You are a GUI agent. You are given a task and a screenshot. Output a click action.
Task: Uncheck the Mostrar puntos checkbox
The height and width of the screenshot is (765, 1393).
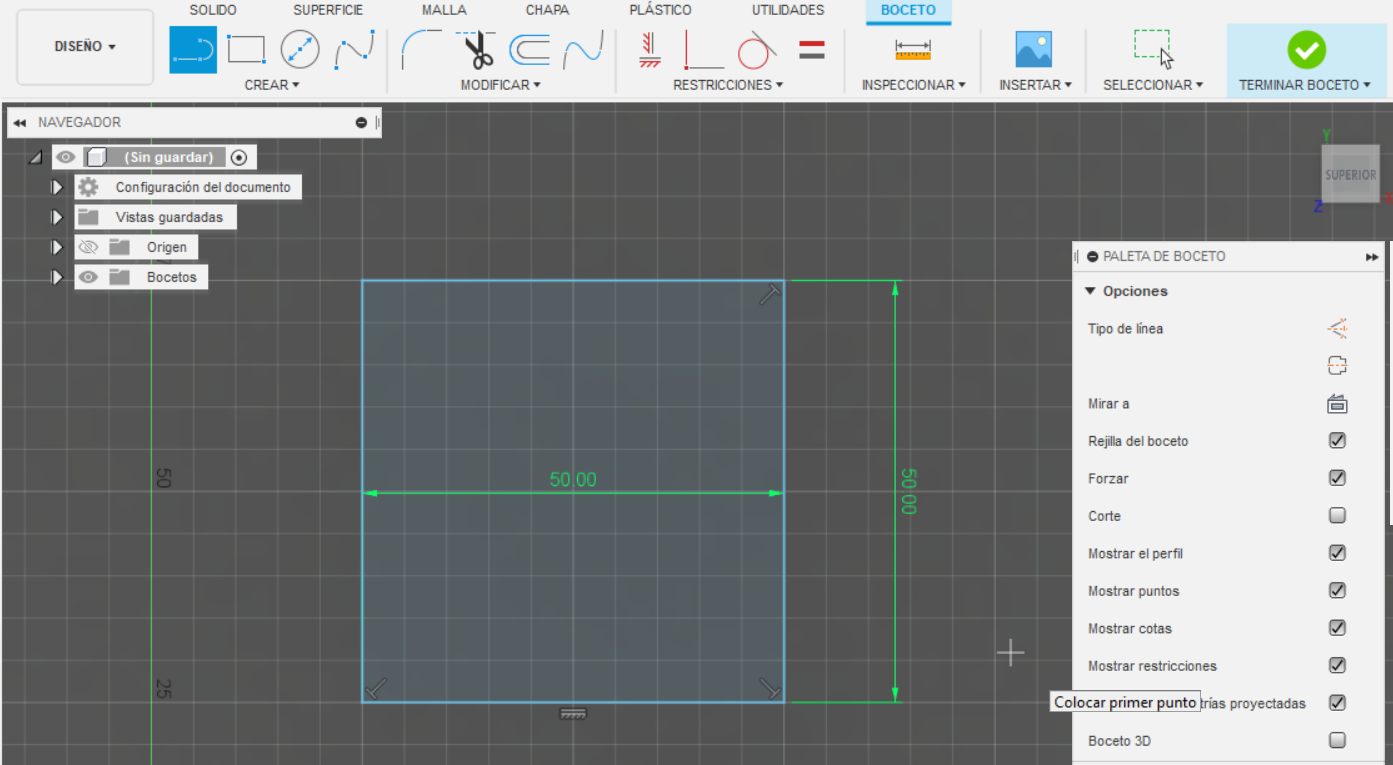point(1337,591)
